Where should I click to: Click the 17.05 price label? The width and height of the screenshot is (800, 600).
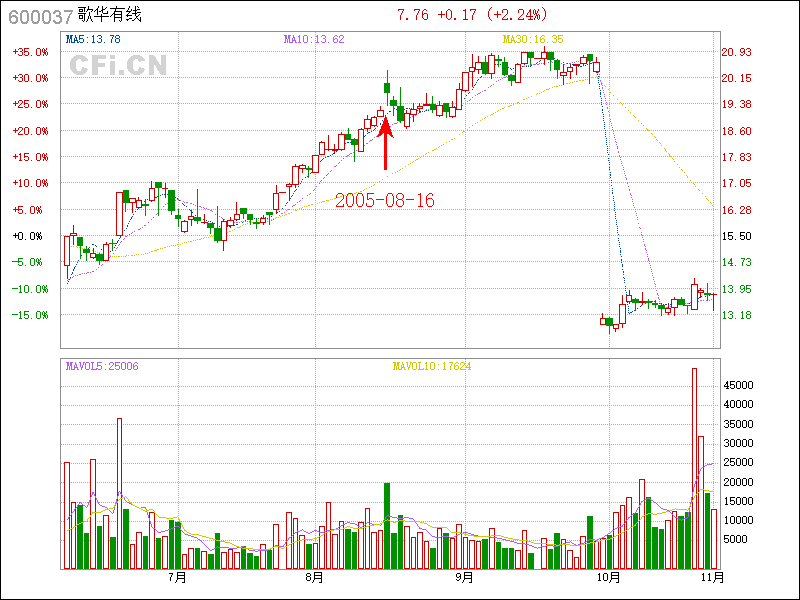point(737,183)
